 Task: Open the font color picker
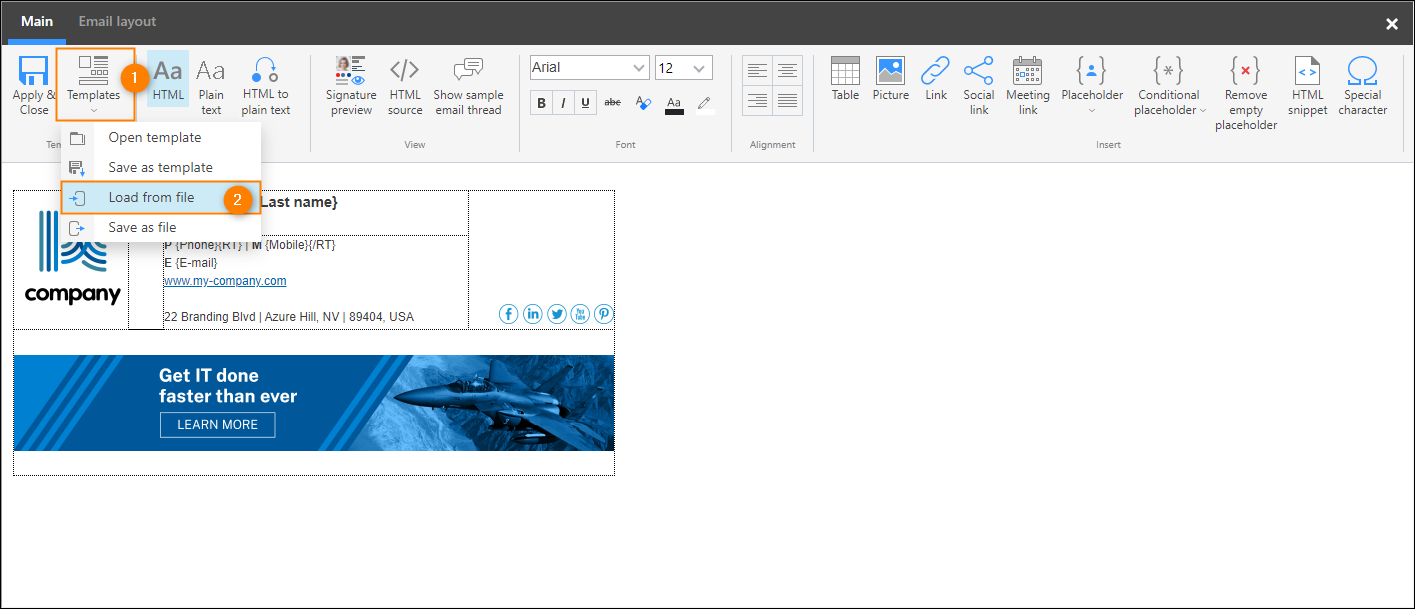coord(674,102)
